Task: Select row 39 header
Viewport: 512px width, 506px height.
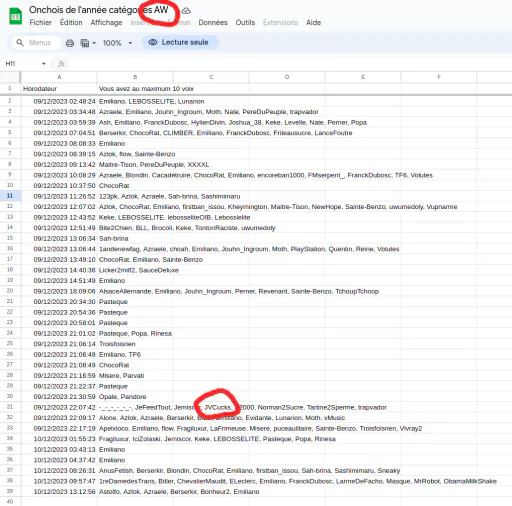Action: coord(10,491)
